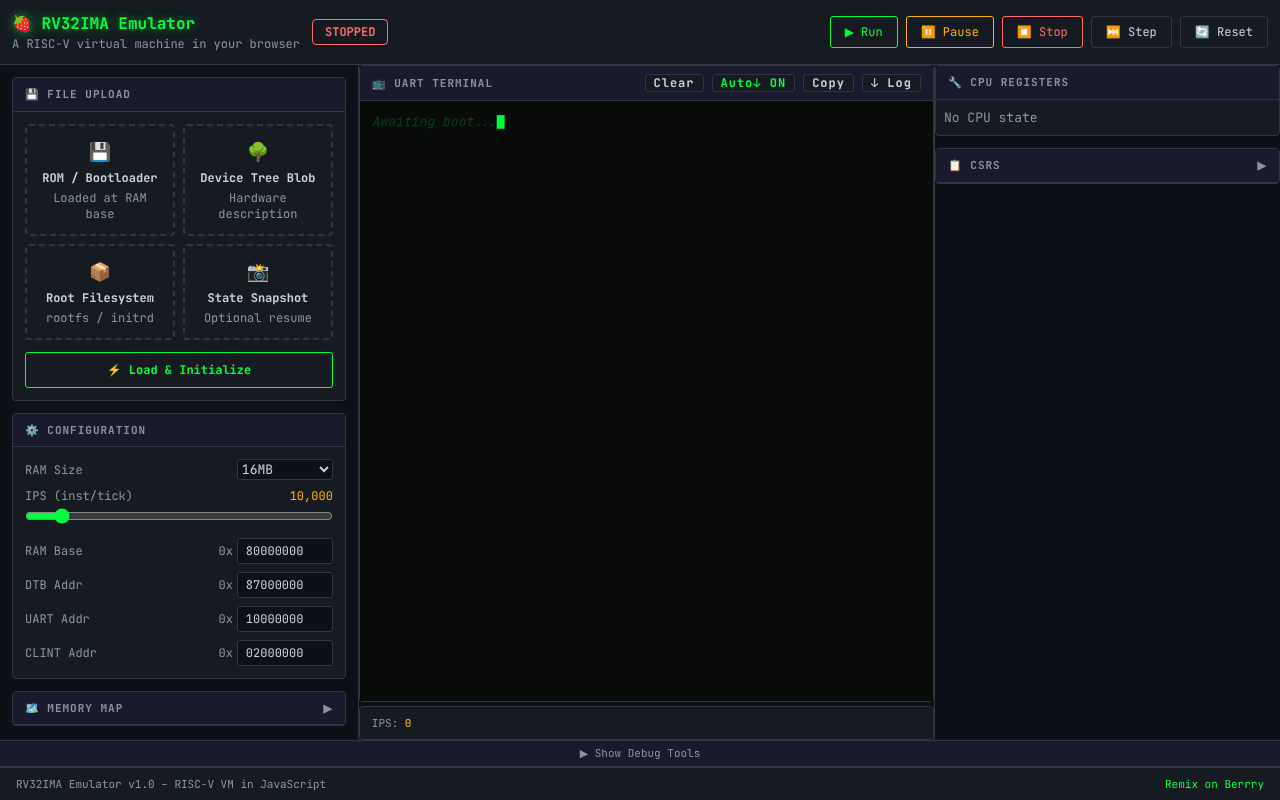Click the IPS value 10,000
Image resolution: width=1280 pixels, height=800 pixels.
tap(311, 496)
